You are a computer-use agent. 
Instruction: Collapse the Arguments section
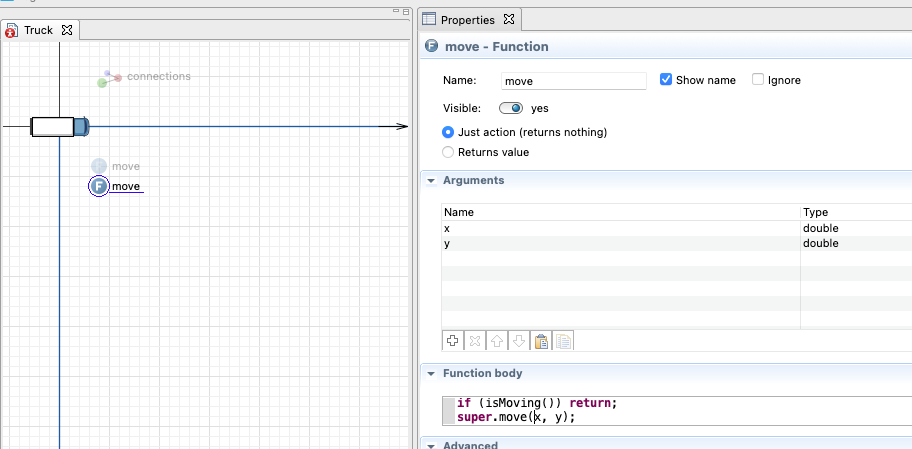(431, 181)
